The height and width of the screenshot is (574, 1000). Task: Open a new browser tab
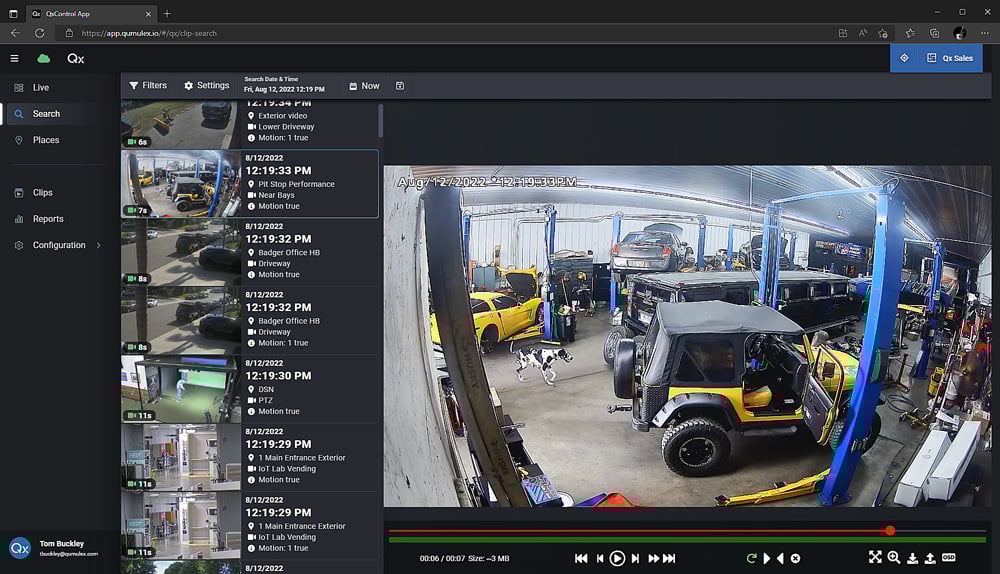tap(167, 13)
